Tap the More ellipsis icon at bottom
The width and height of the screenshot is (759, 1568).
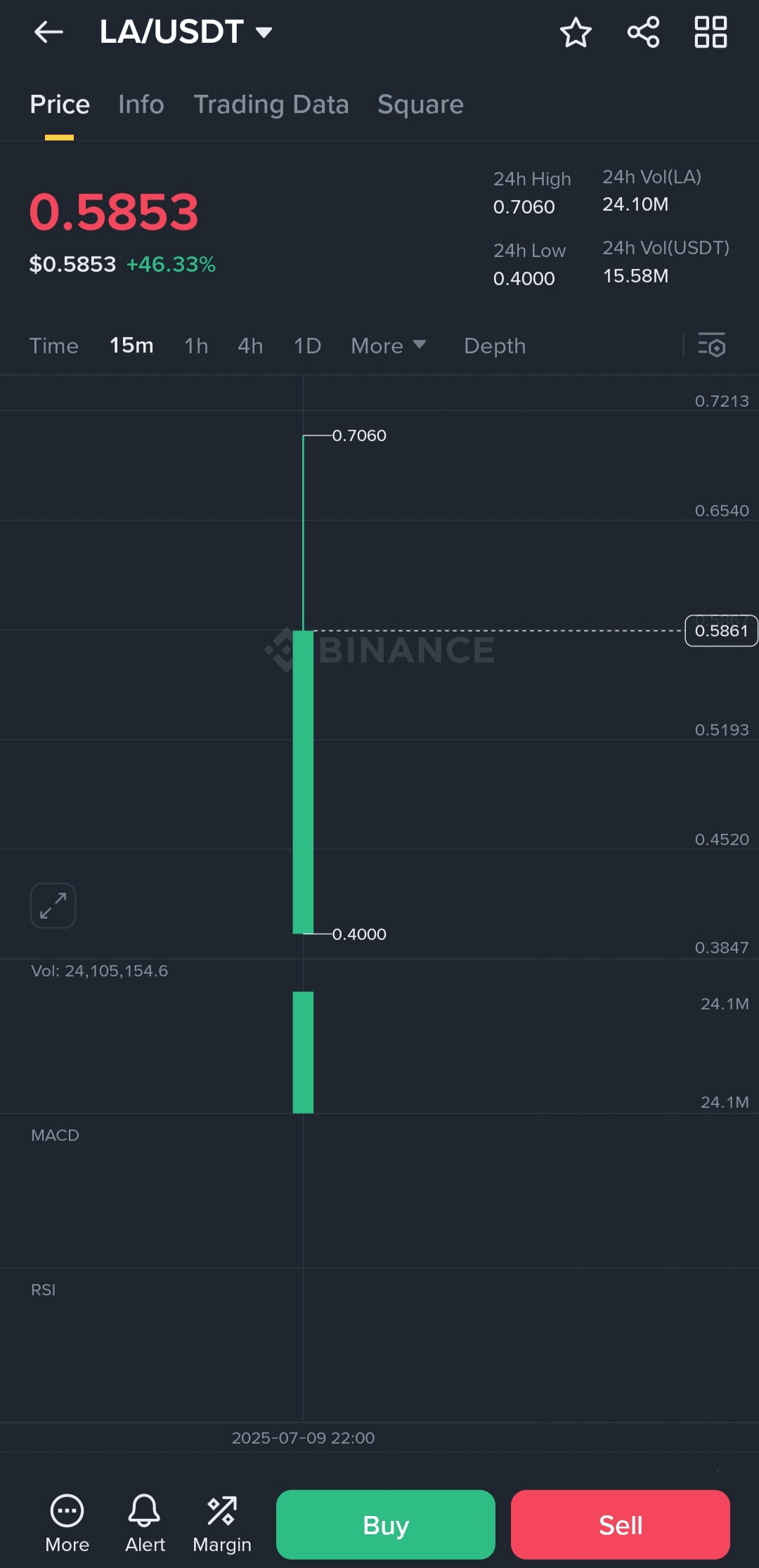[67, 1510]
